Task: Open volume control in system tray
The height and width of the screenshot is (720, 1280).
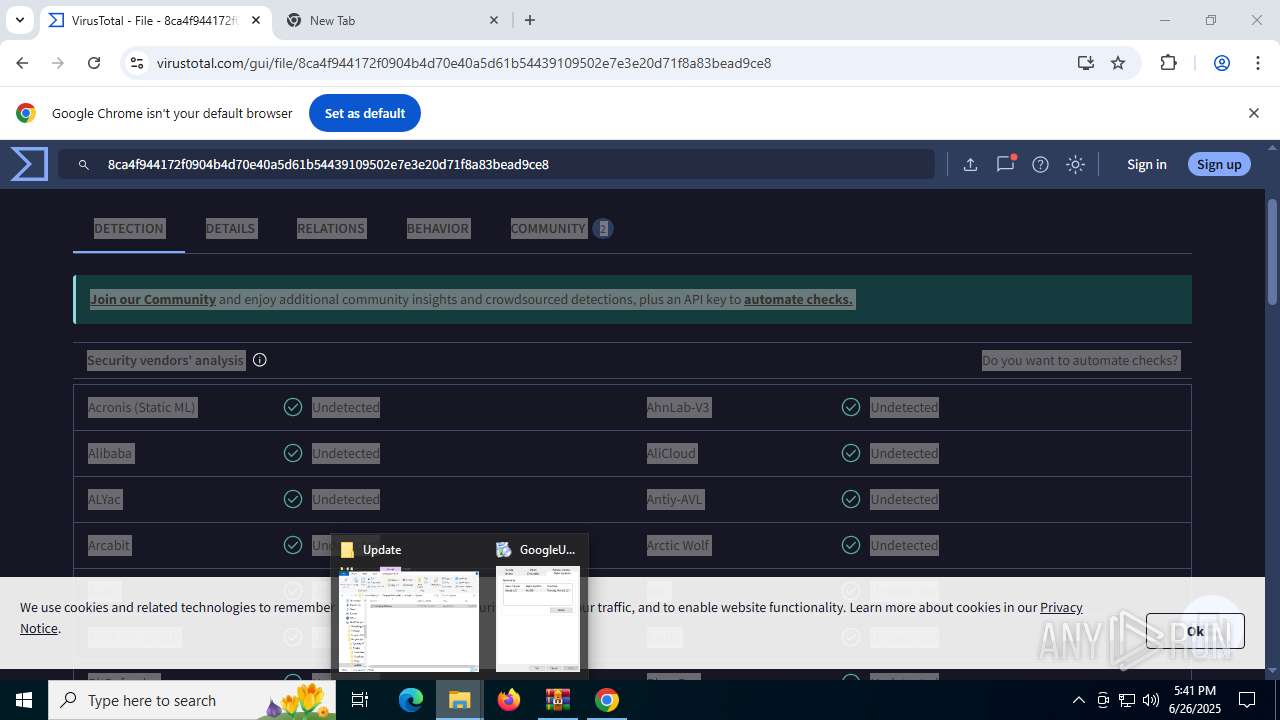Action: 1151,700
